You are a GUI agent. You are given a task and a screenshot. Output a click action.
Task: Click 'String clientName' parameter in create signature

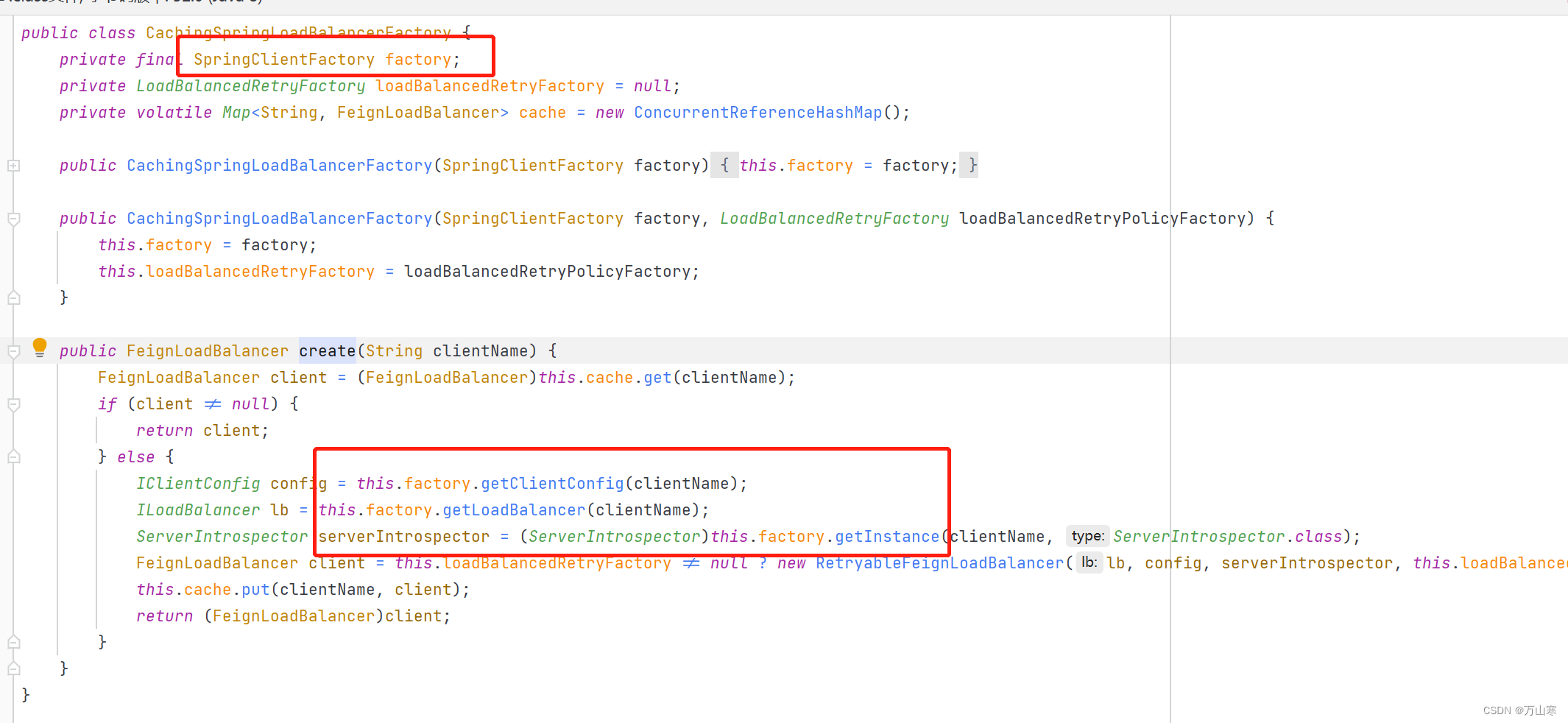(447, 351)
